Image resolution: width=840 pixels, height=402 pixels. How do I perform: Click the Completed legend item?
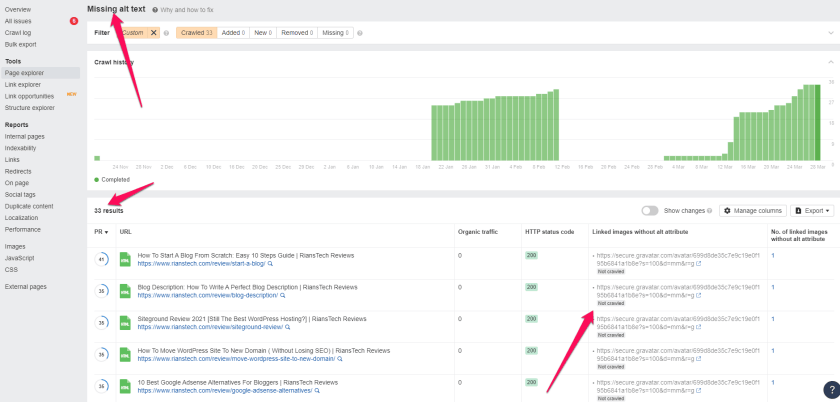click(x=112, y=180)
